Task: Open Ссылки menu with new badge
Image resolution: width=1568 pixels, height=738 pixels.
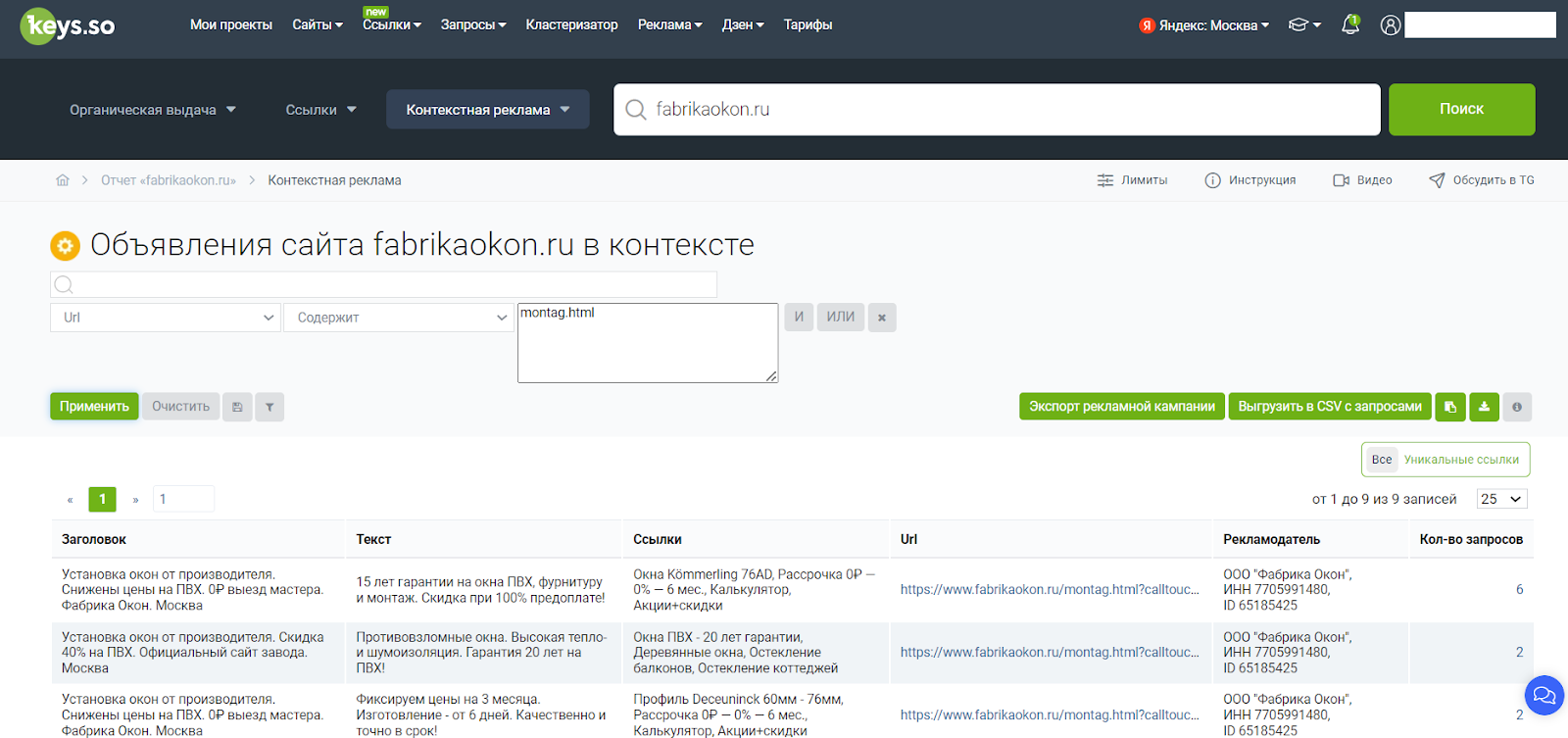Action: [392, 24]
